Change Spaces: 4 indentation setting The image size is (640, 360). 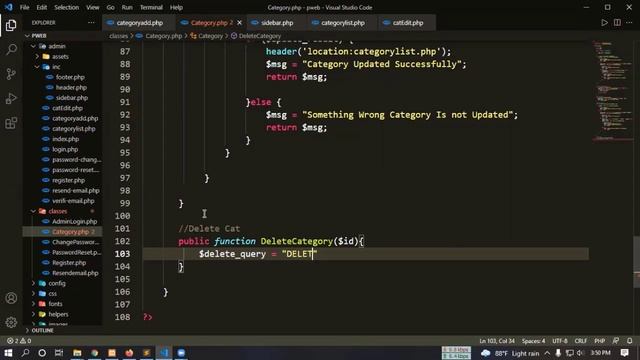click(x=533, y=340)
